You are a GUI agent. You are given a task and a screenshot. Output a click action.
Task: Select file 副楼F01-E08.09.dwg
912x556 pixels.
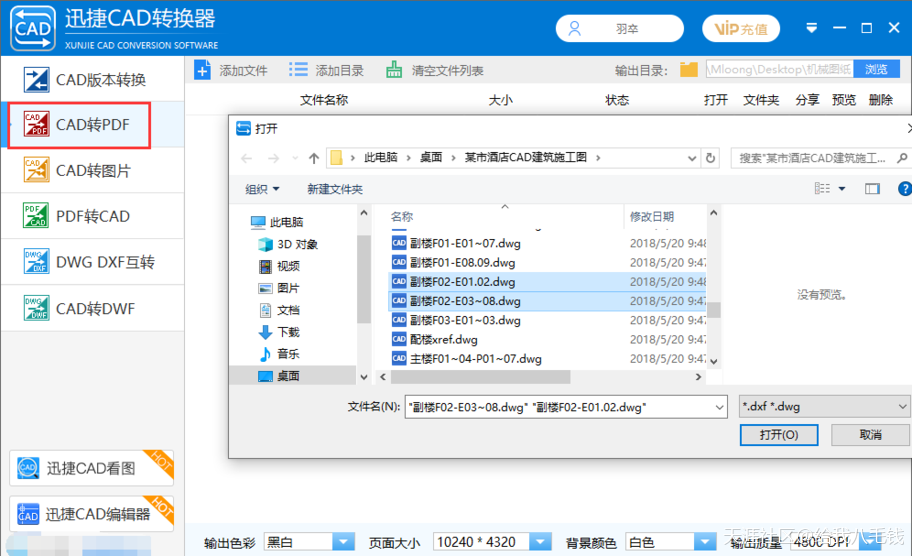547,262
